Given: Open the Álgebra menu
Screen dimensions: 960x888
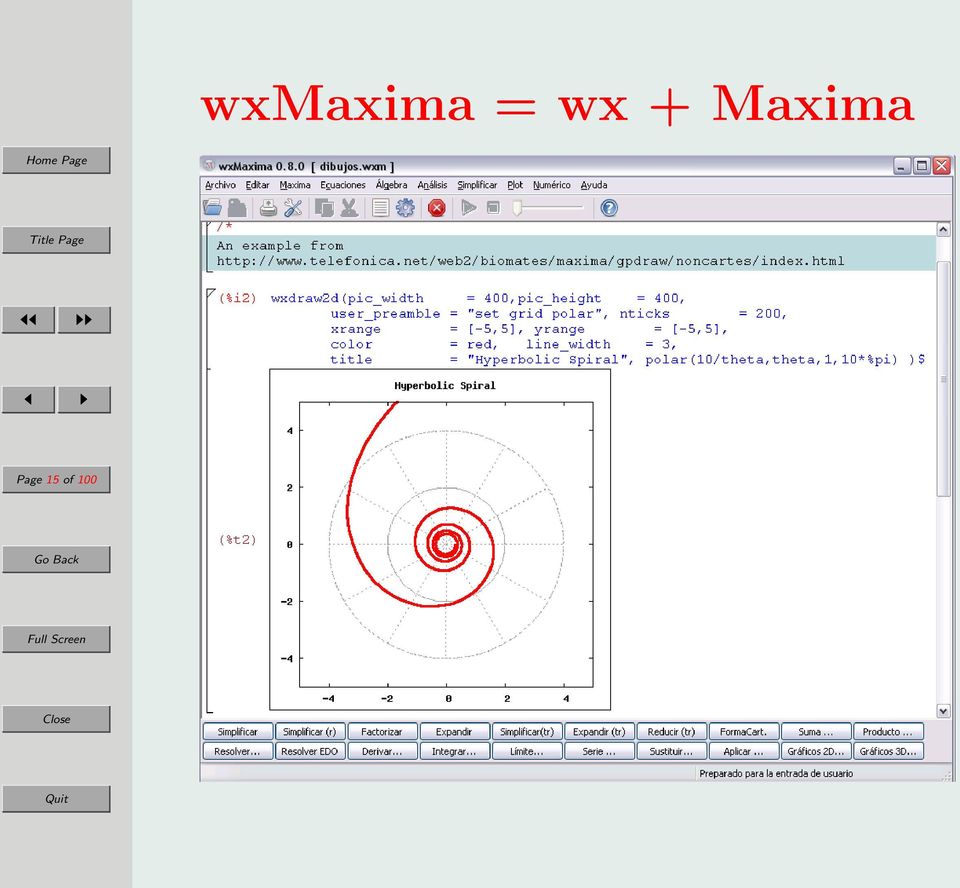Looking at the screenshot, I should 391,185.
